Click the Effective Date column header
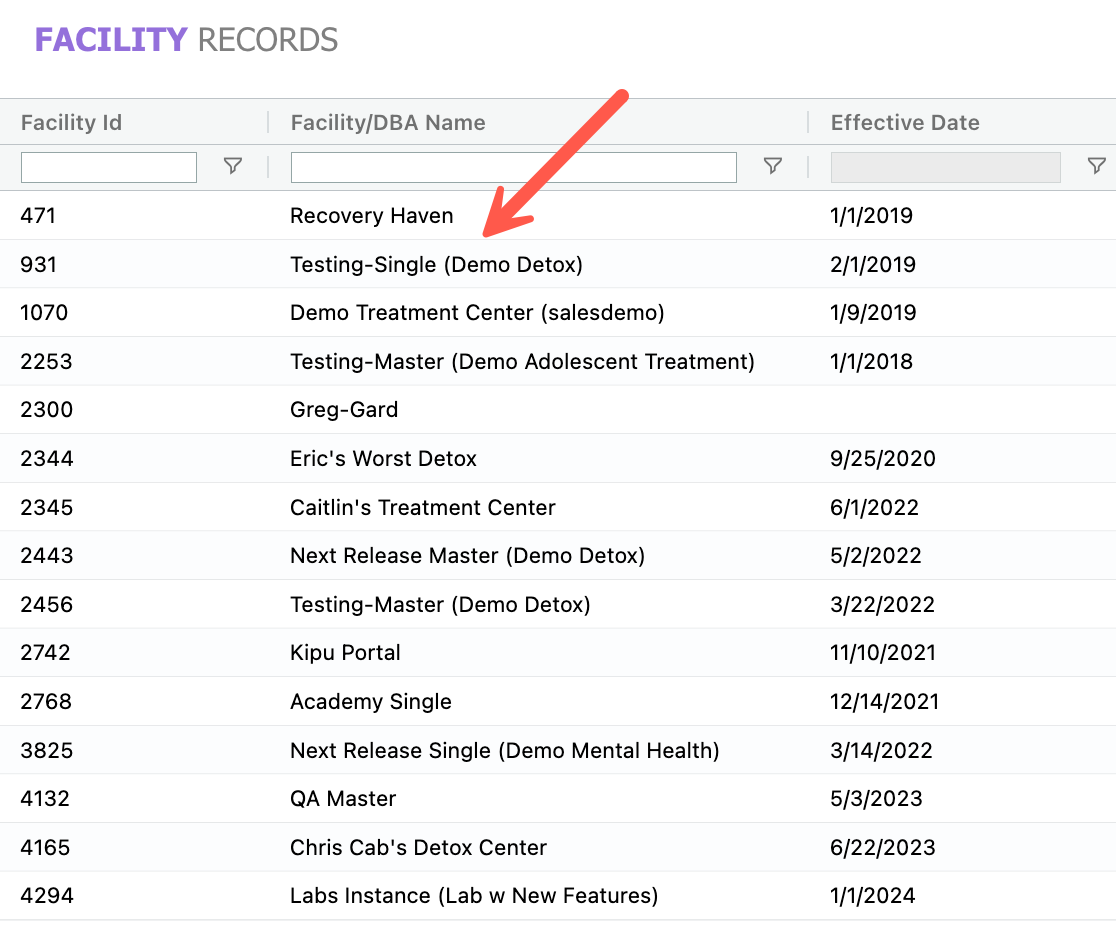1116x926 pixels. [905, 123]
